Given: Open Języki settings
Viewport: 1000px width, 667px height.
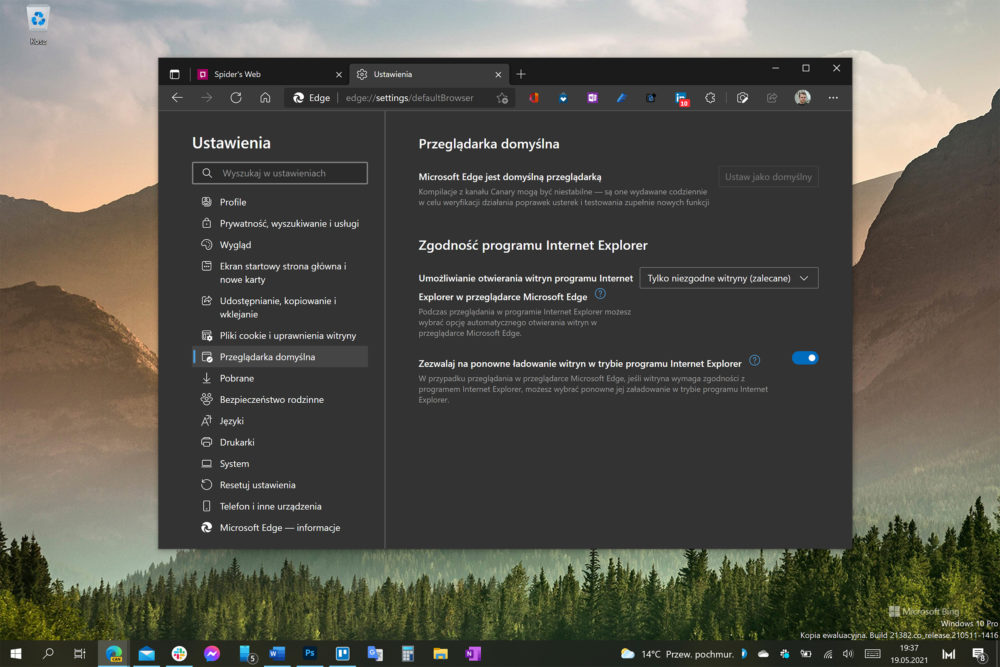Looking at the screenshot, I should [280, 421].
